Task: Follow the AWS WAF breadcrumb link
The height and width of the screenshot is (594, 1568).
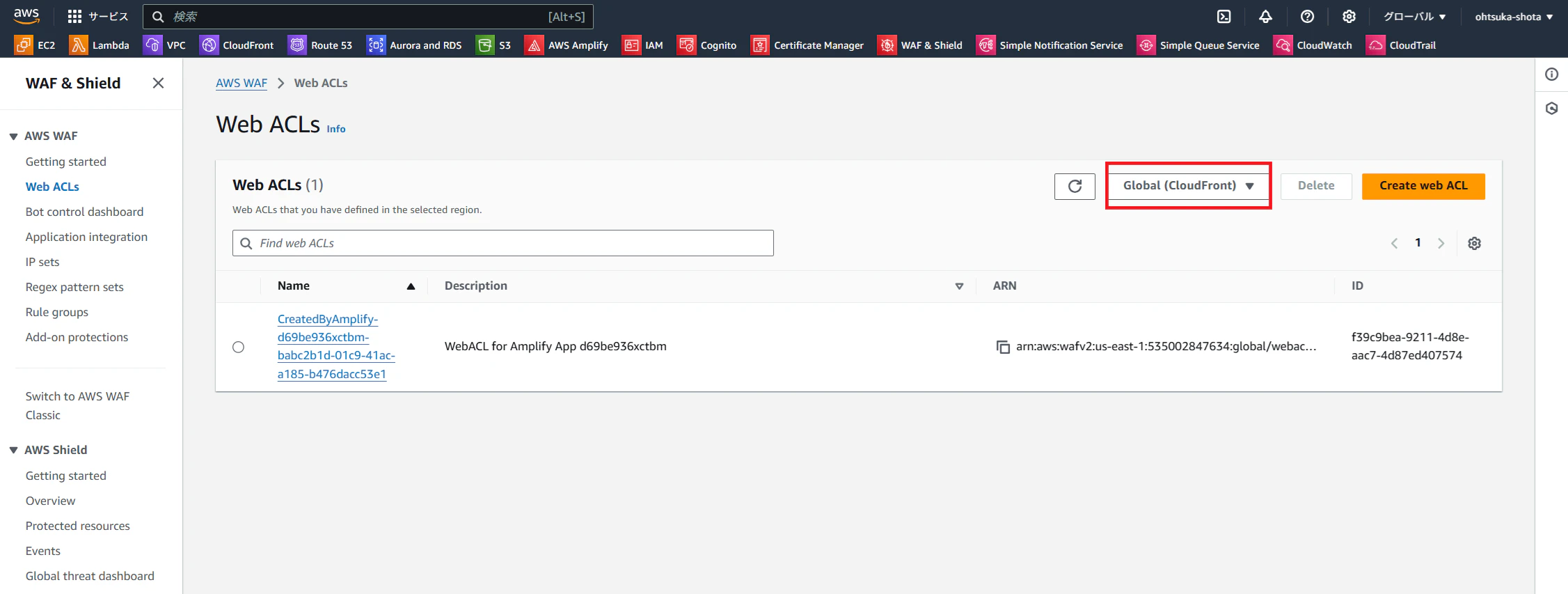Action: 241,83
